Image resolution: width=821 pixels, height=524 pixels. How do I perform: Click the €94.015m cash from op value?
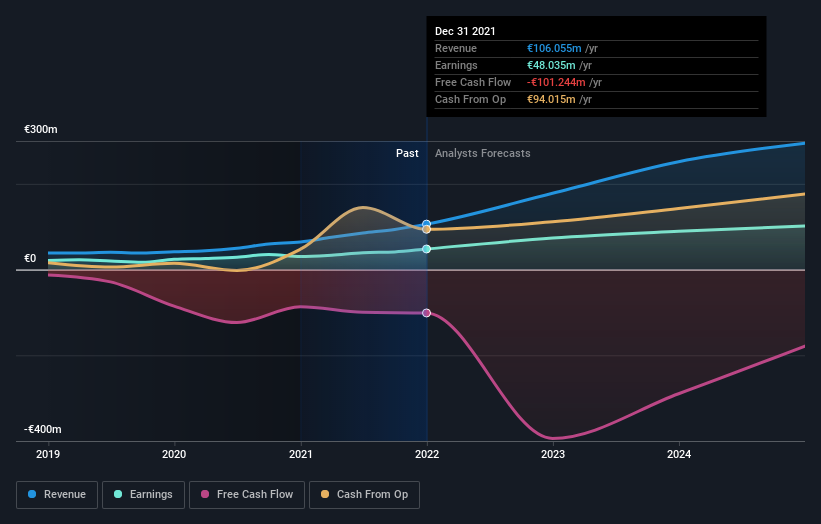point(551,99)
